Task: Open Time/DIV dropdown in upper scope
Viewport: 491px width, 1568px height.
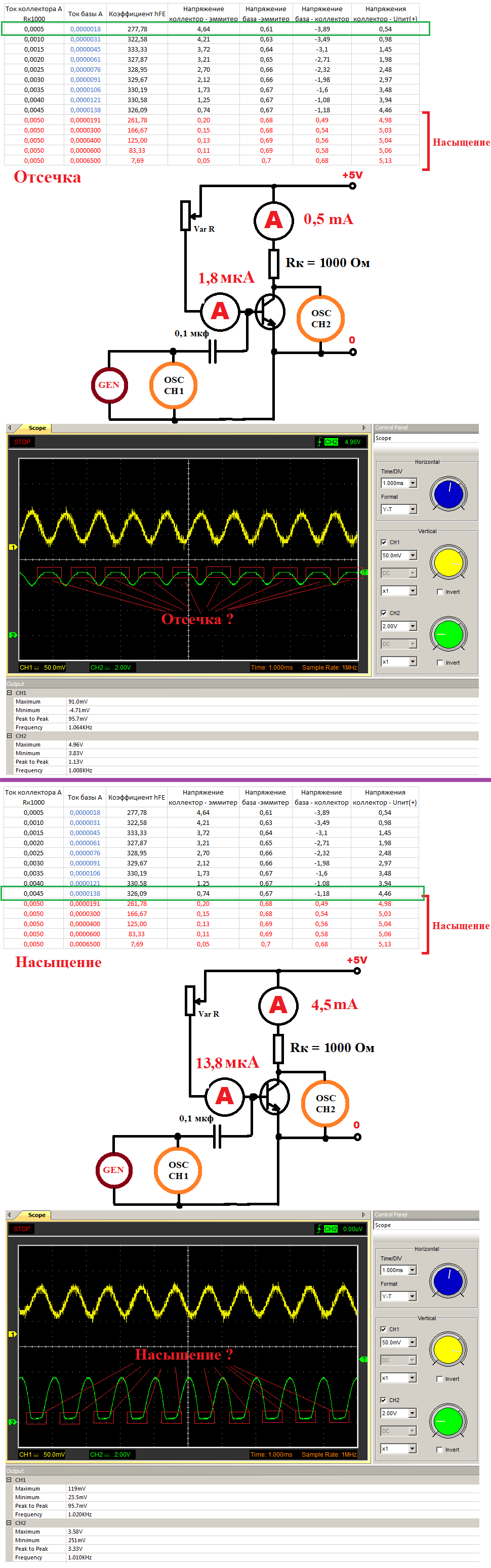Action: 413,484
